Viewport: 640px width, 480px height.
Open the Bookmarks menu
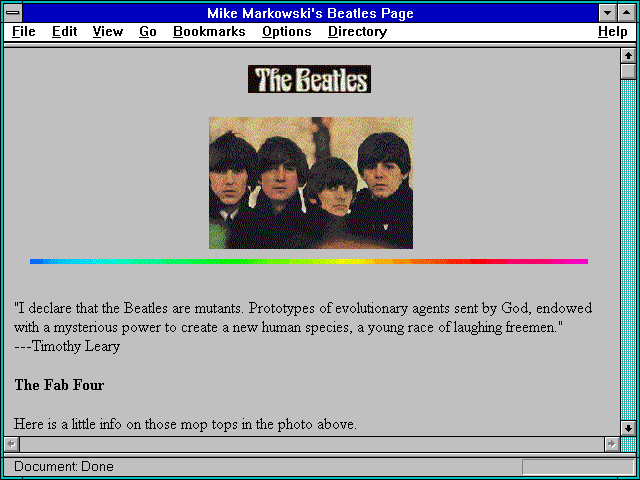pos(209,32)
